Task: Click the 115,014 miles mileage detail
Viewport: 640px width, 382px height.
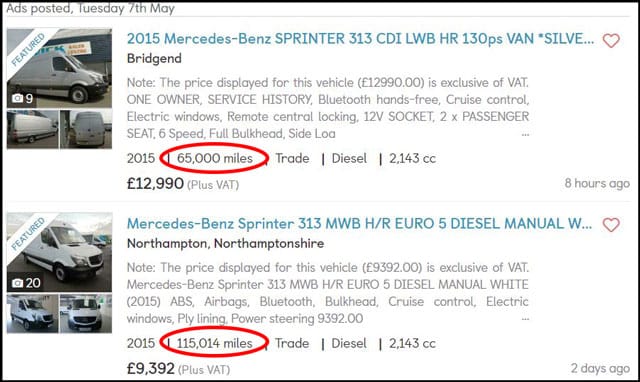Action: click(x=215, y=343)
